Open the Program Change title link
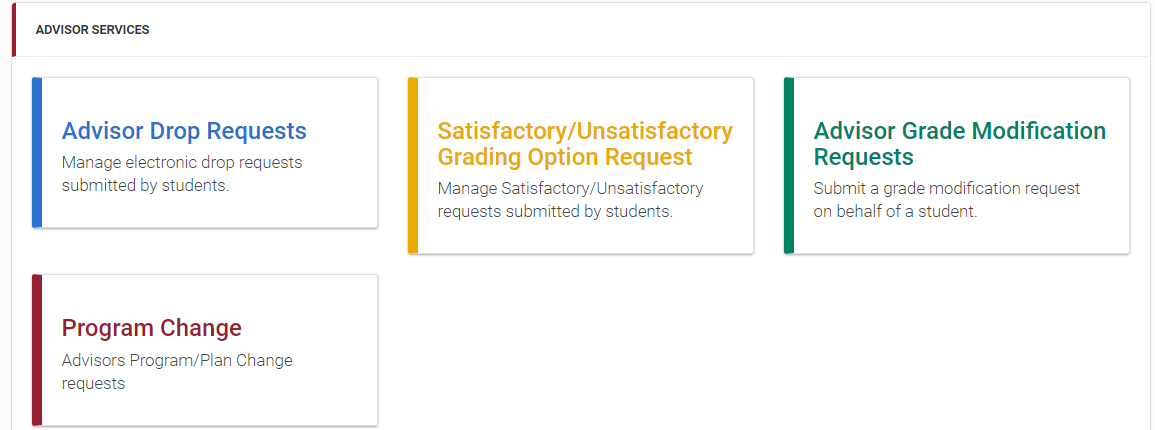Screen dimensions: 1155x430 (x=152, y=328)
